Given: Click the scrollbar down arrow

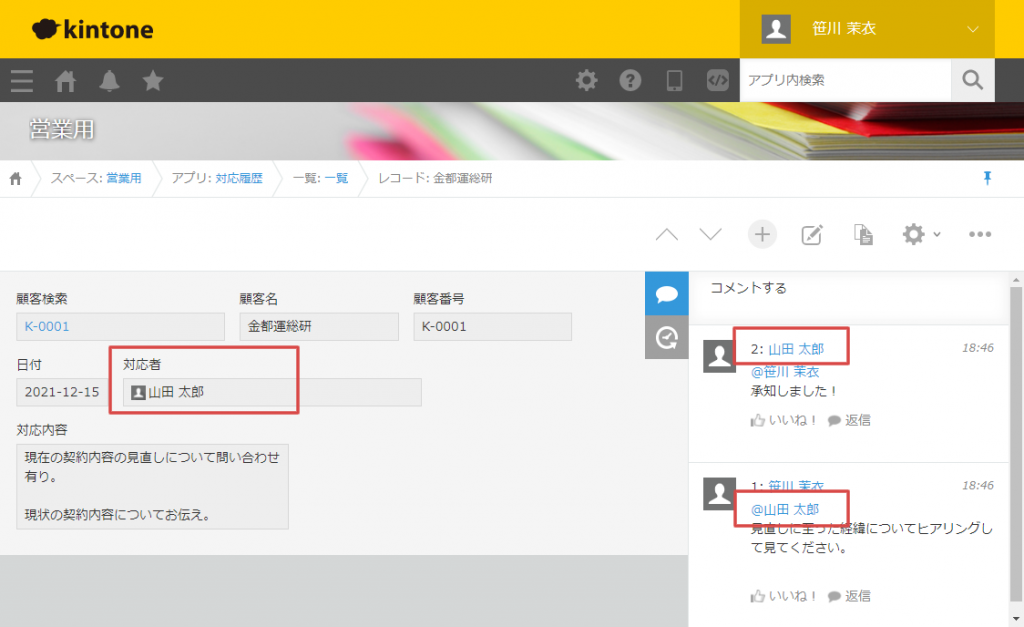Looking at the screenshot, I should pos(1016,619).
